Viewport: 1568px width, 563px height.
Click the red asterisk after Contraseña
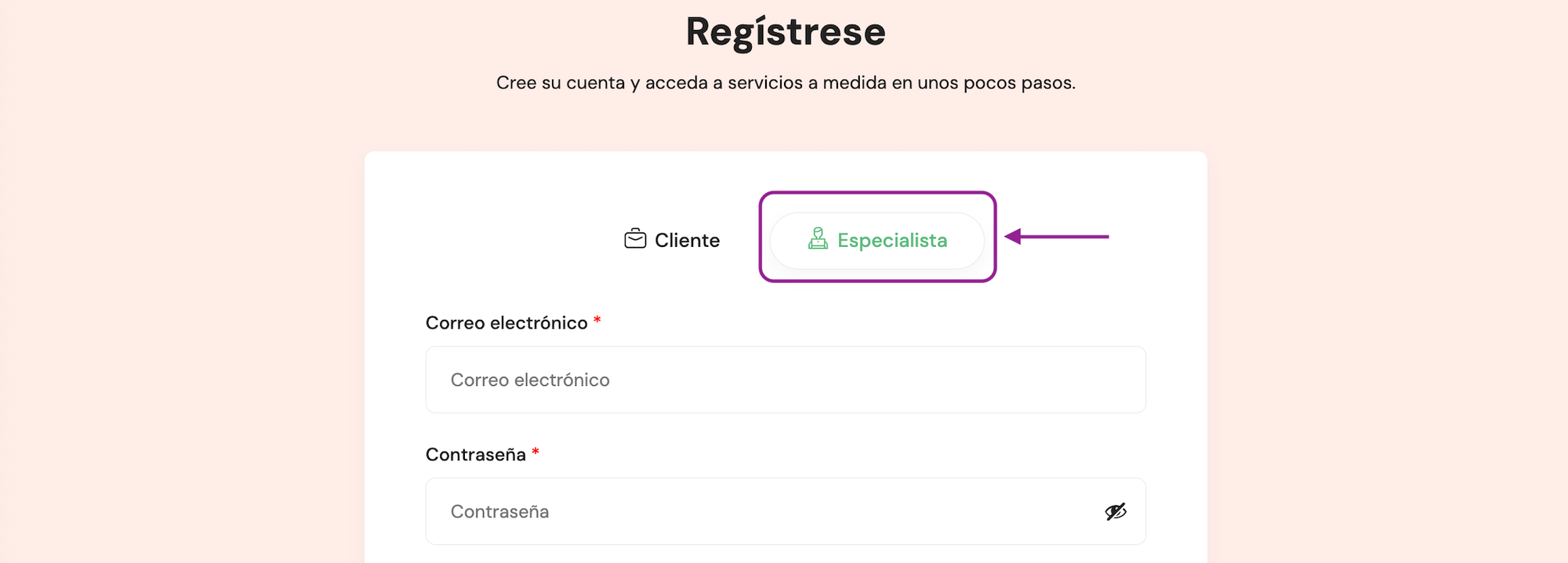tap(535, 452)
